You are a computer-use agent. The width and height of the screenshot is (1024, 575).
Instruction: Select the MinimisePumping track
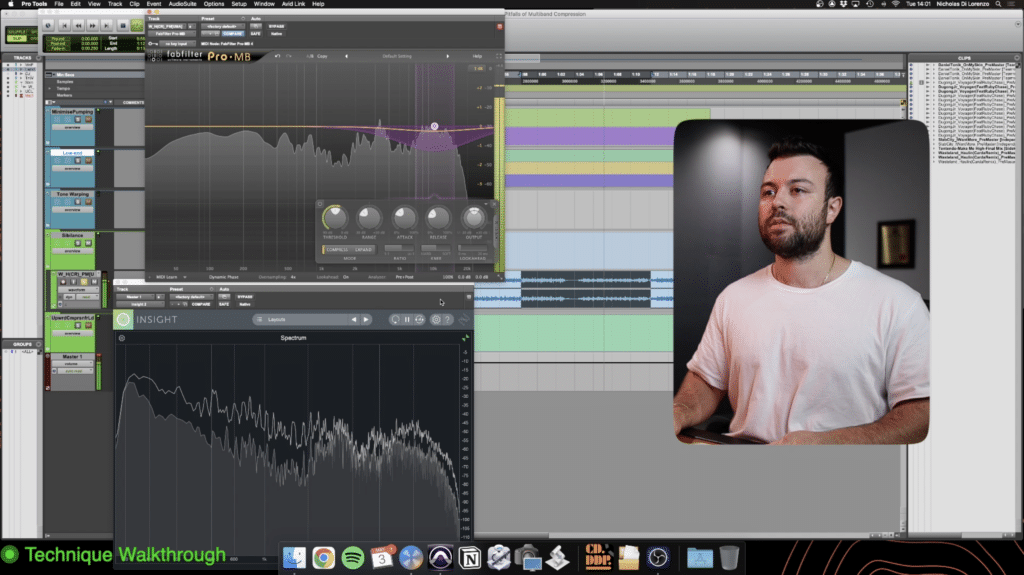[x=72, y=112]
